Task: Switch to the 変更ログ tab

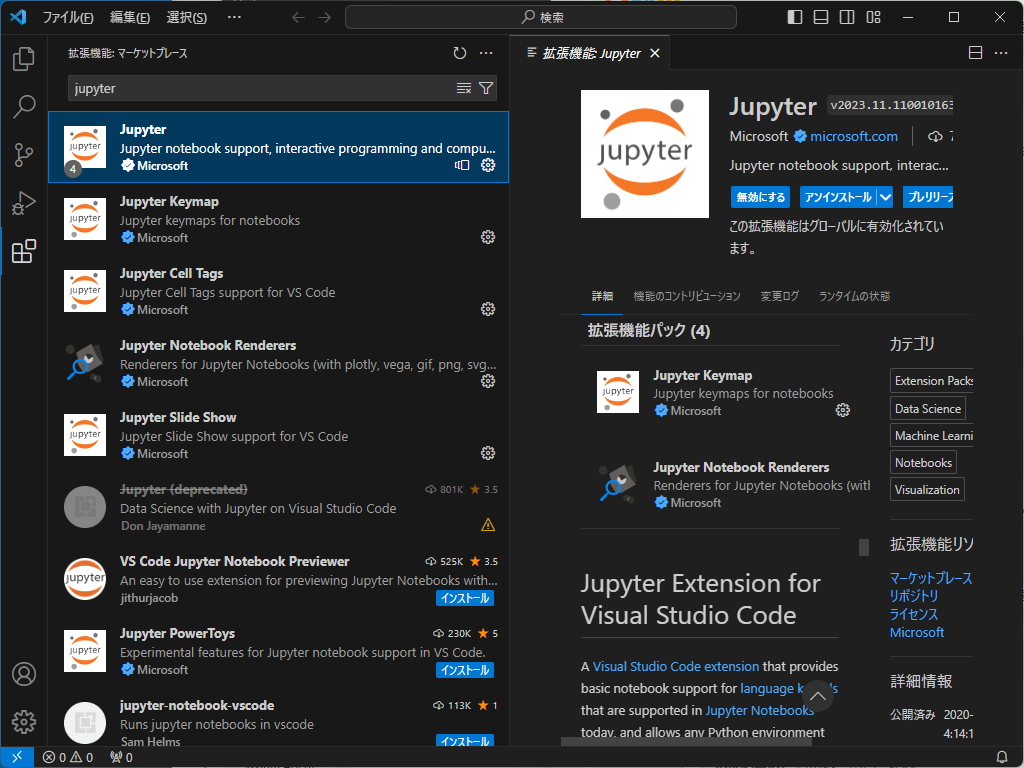Action: pyautogui.click(x=779, y=296)
